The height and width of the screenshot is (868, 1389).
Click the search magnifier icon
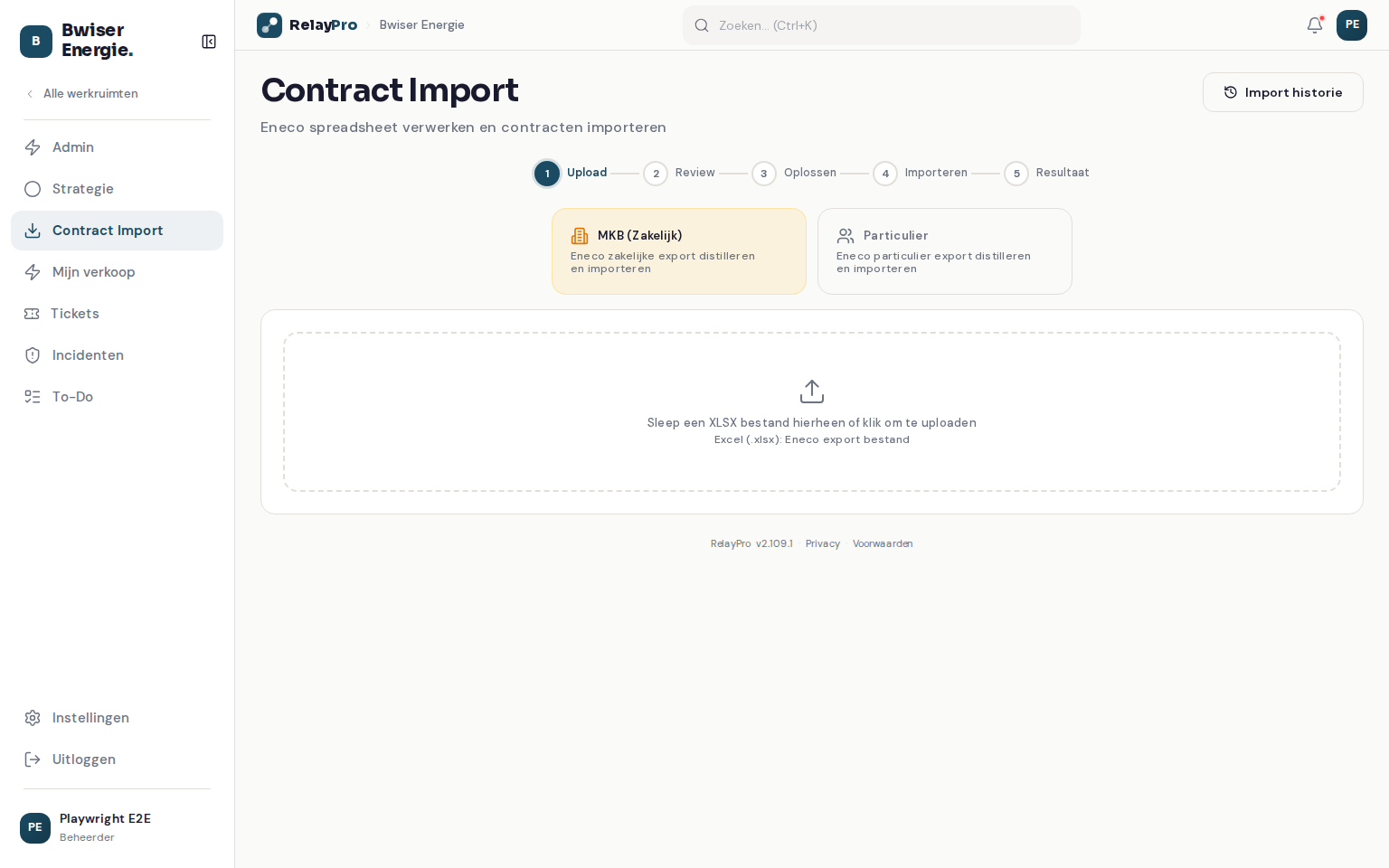(702, 25)
